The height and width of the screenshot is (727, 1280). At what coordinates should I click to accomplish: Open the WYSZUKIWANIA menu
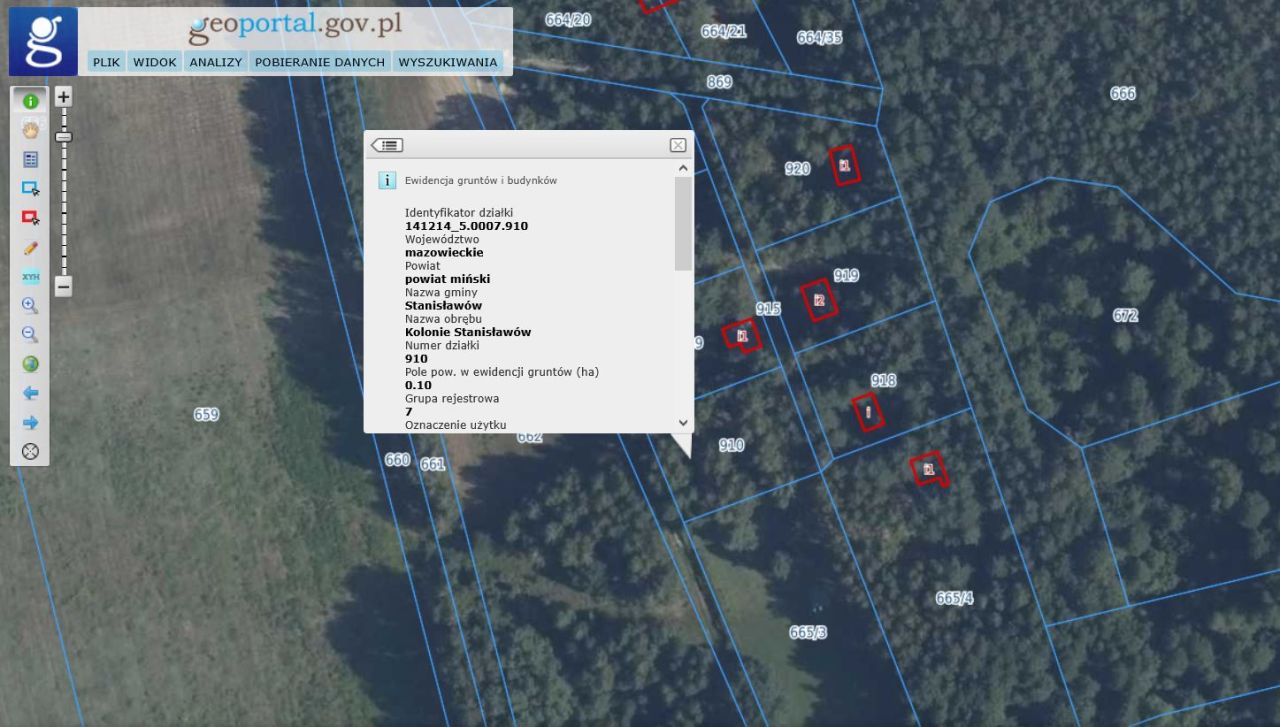click(448, 62)
